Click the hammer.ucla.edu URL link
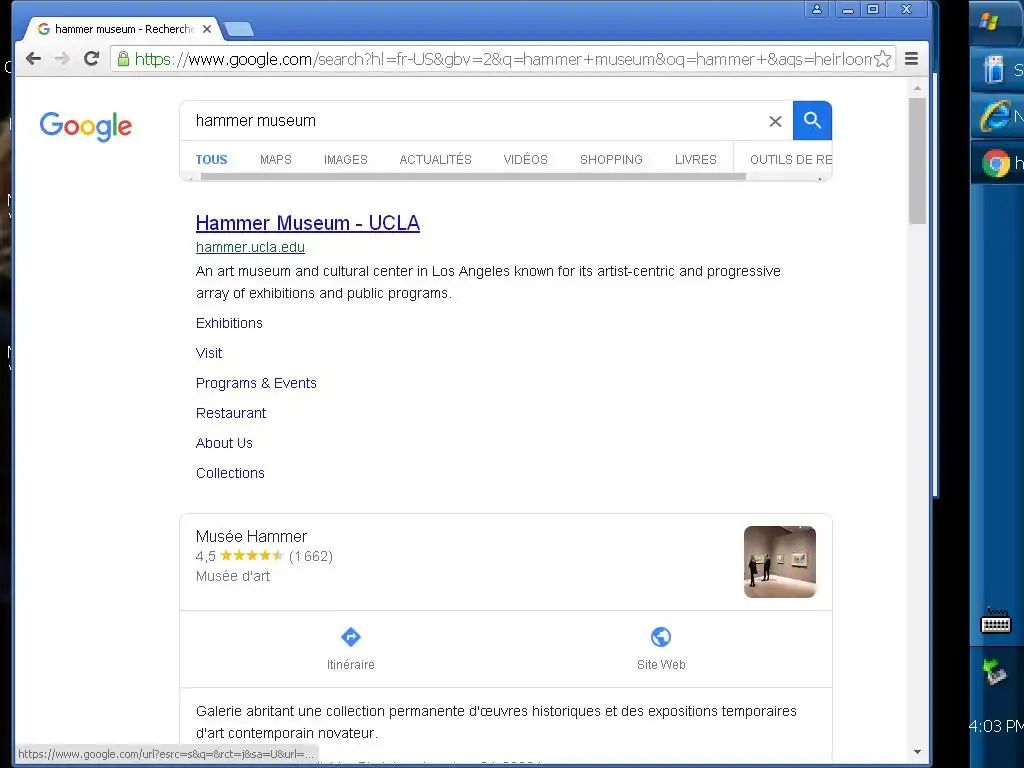1024x768 pixels. tap(250, 248)
